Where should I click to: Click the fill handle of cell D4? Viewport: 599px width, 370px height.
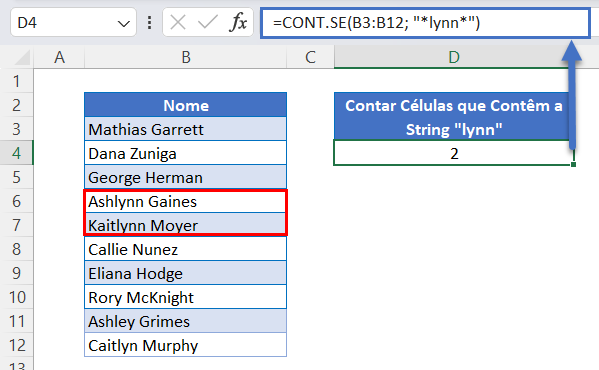pyautogui.click(x=573, y=164)
